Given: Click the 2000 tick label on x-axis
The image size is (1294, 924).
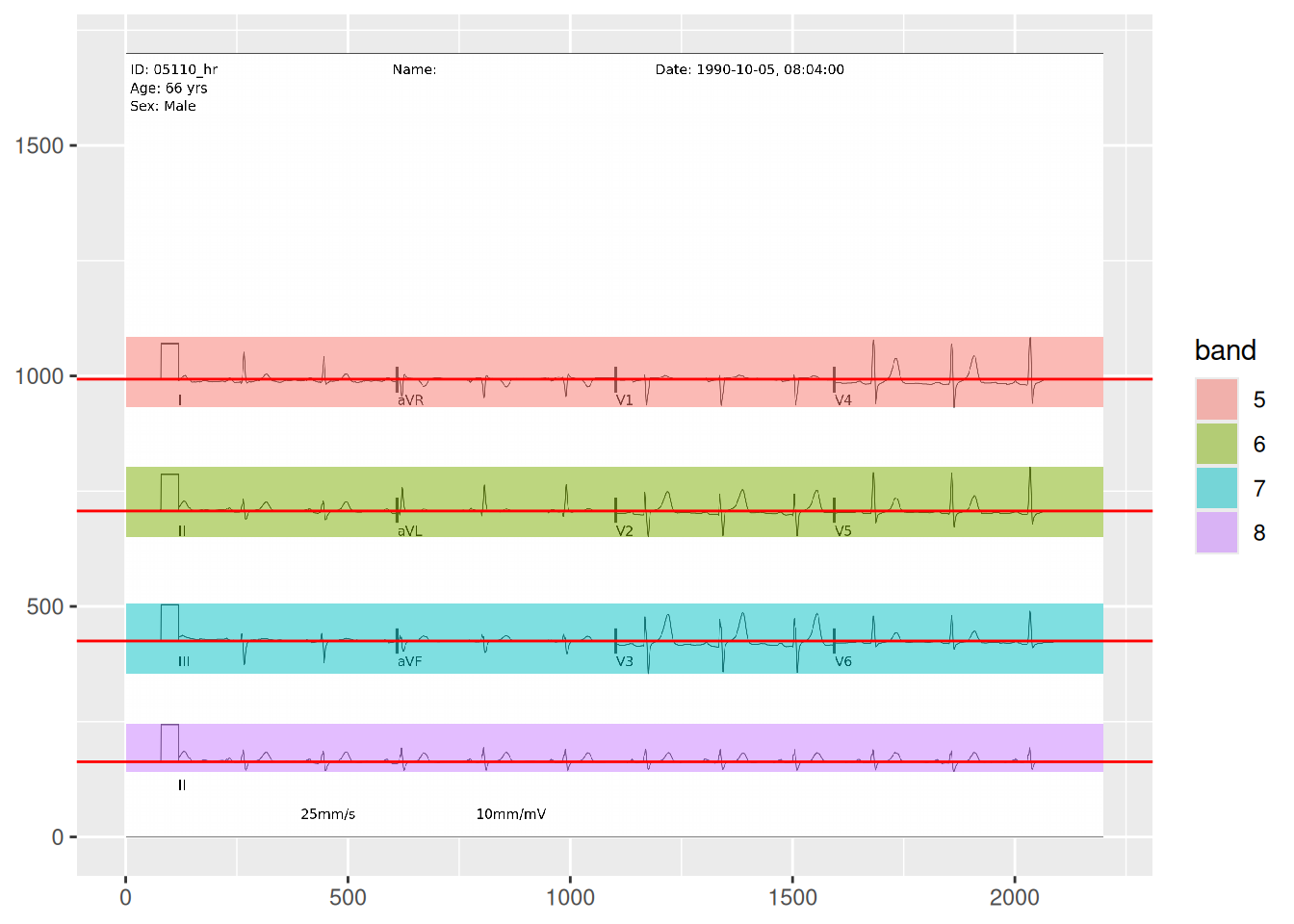Looking at the screenshot, I should (1014, 898).
